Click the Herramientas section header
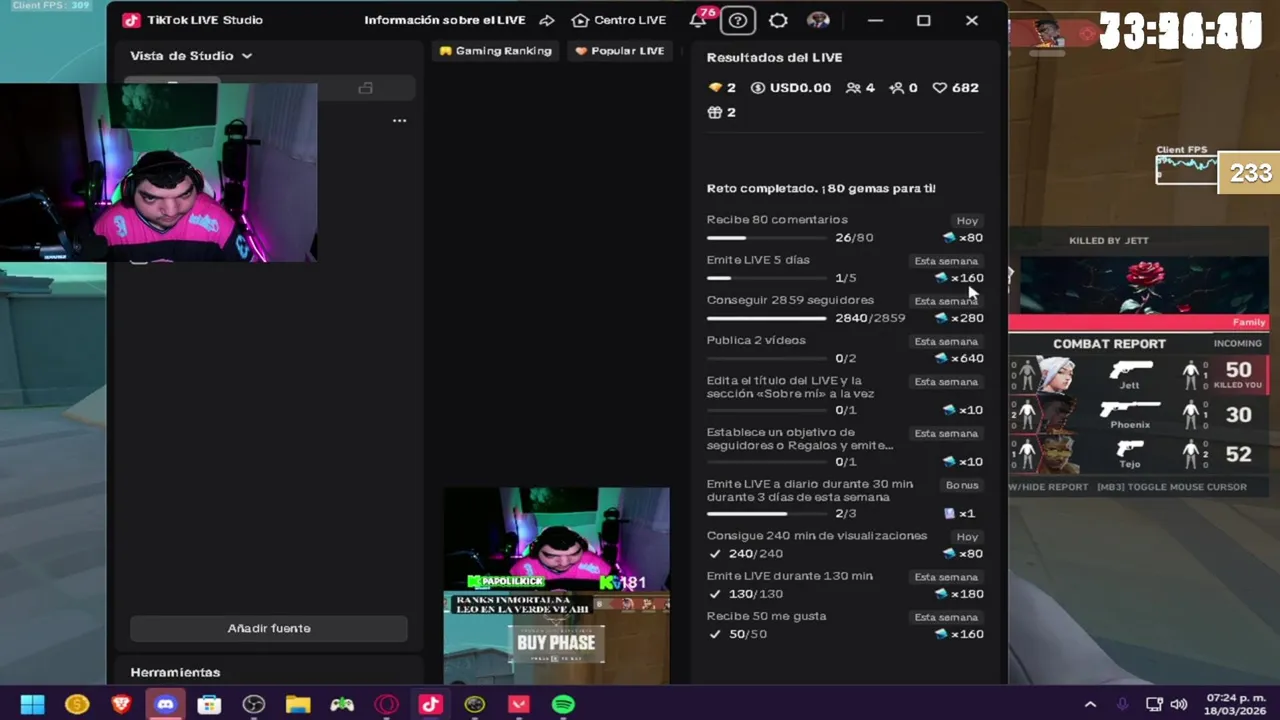The height and width of the screenshot is (720, 1280). coord(175,672)
